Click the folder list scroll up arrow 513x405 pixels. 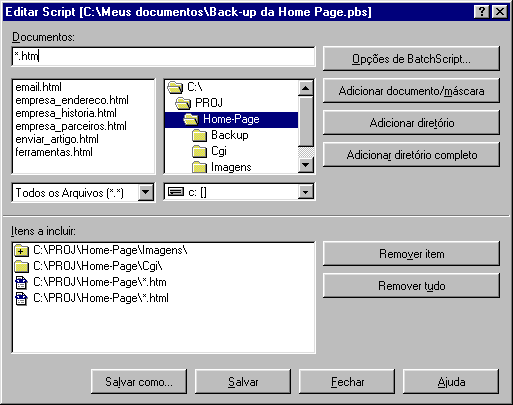click(x=306, y=88)
